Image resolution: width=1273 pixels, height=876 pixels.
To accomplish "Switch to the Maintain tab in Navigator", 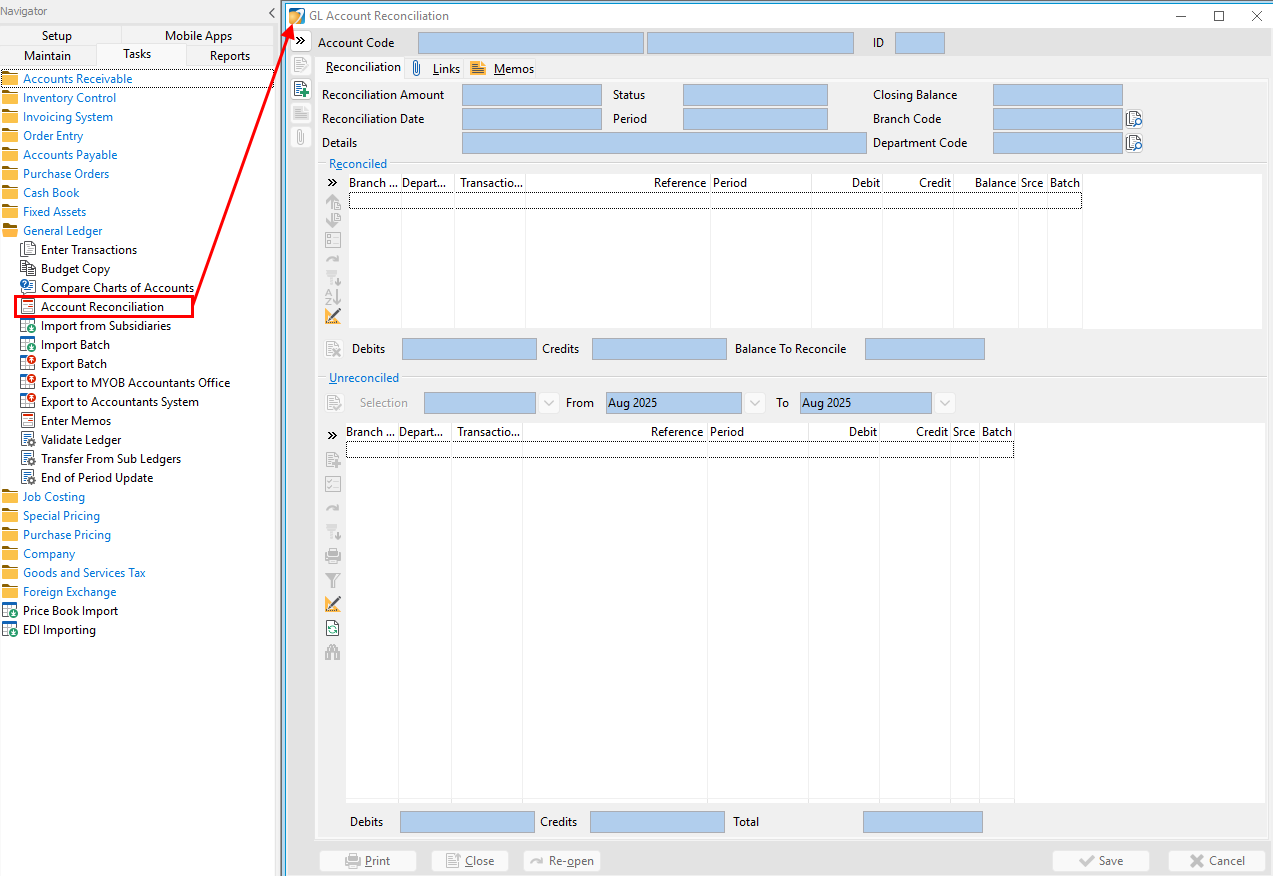I will pos(48,56).
